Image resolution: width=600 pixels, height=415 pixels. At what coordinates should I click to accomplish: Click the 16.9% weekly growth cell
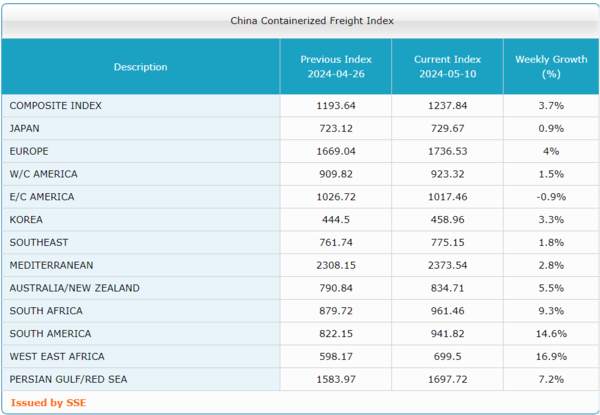(x=550, y=356)
